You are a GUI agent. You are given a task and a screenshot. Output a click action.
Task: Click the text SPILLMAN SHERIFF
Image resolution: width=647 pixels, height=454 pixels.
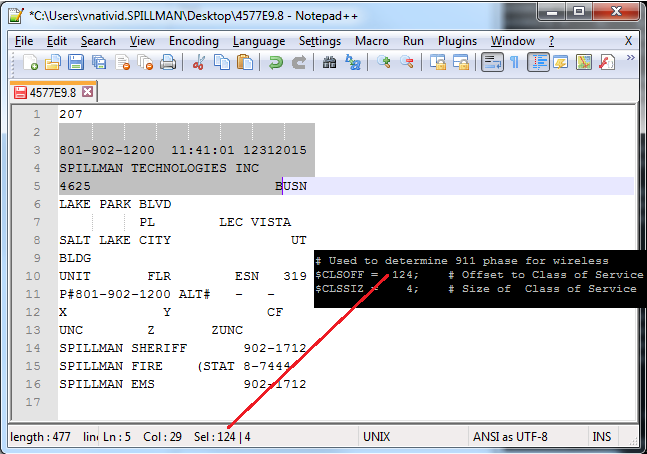coord(123,348)
